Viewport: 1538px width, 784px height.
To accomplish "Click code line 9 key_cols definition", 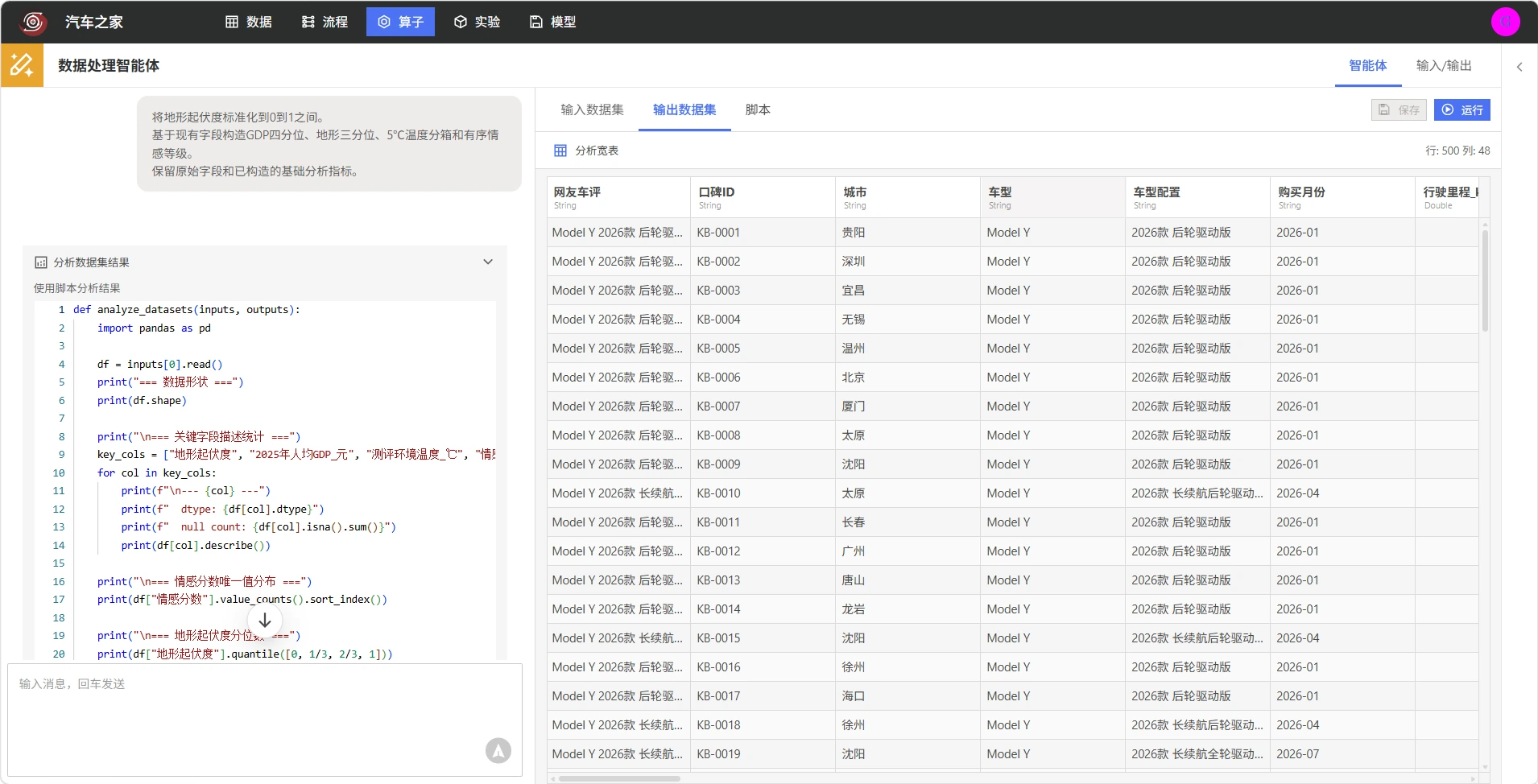I will [x=296, y=455].
